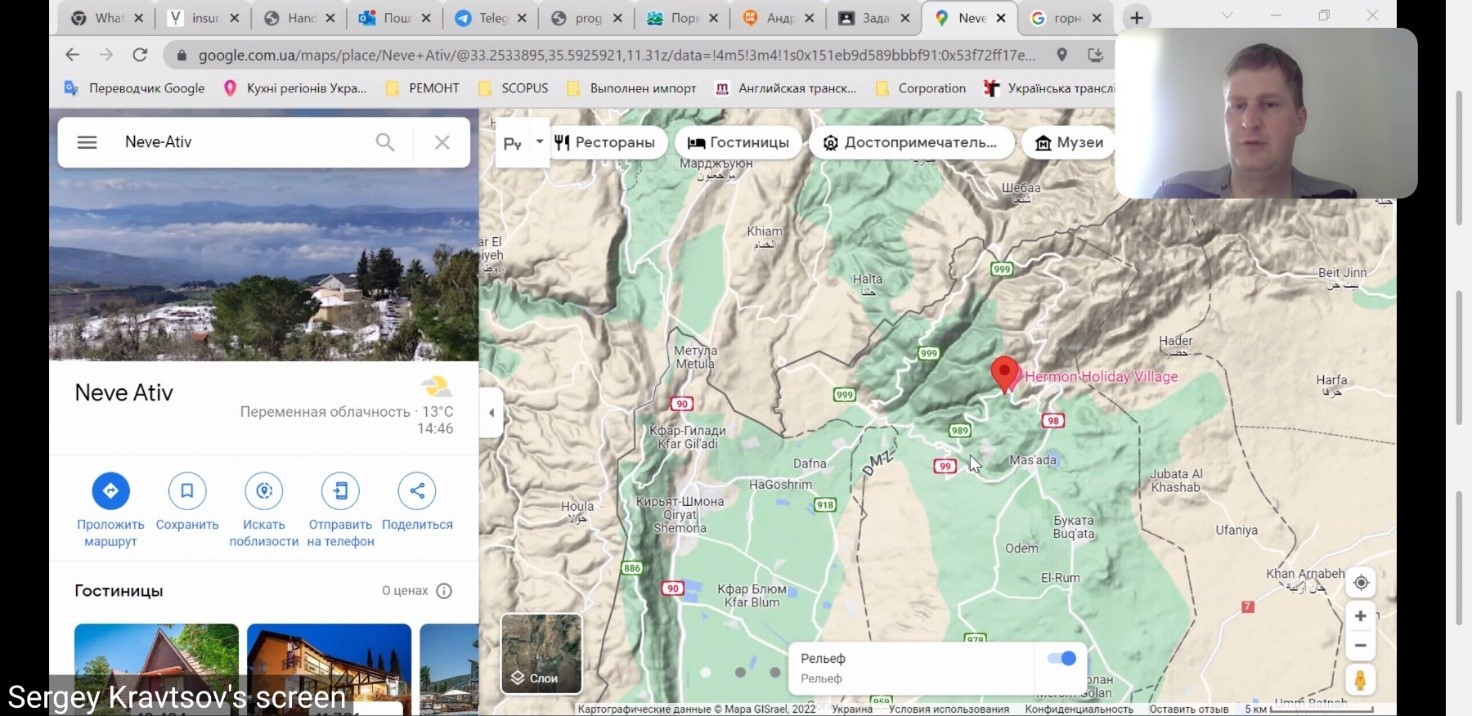This screenshot has height=716, width=1472.
Task: Open Hermon Holiday Village map label
Action: pos(1101,377)
